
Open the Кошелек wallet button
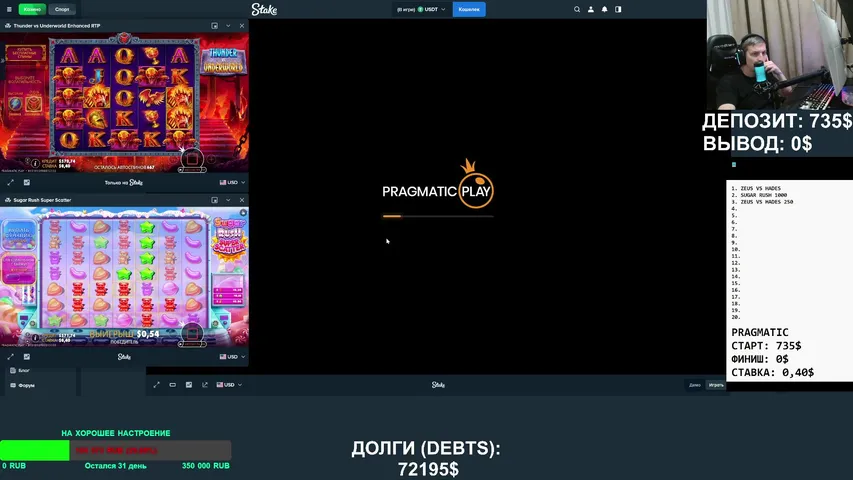(x=469, y=9)
